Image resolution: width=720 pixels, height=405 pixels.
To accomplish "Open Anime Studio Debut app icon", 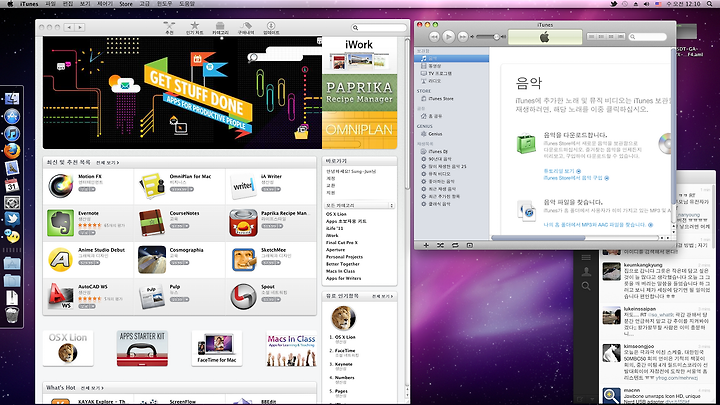I will [60, 259].
